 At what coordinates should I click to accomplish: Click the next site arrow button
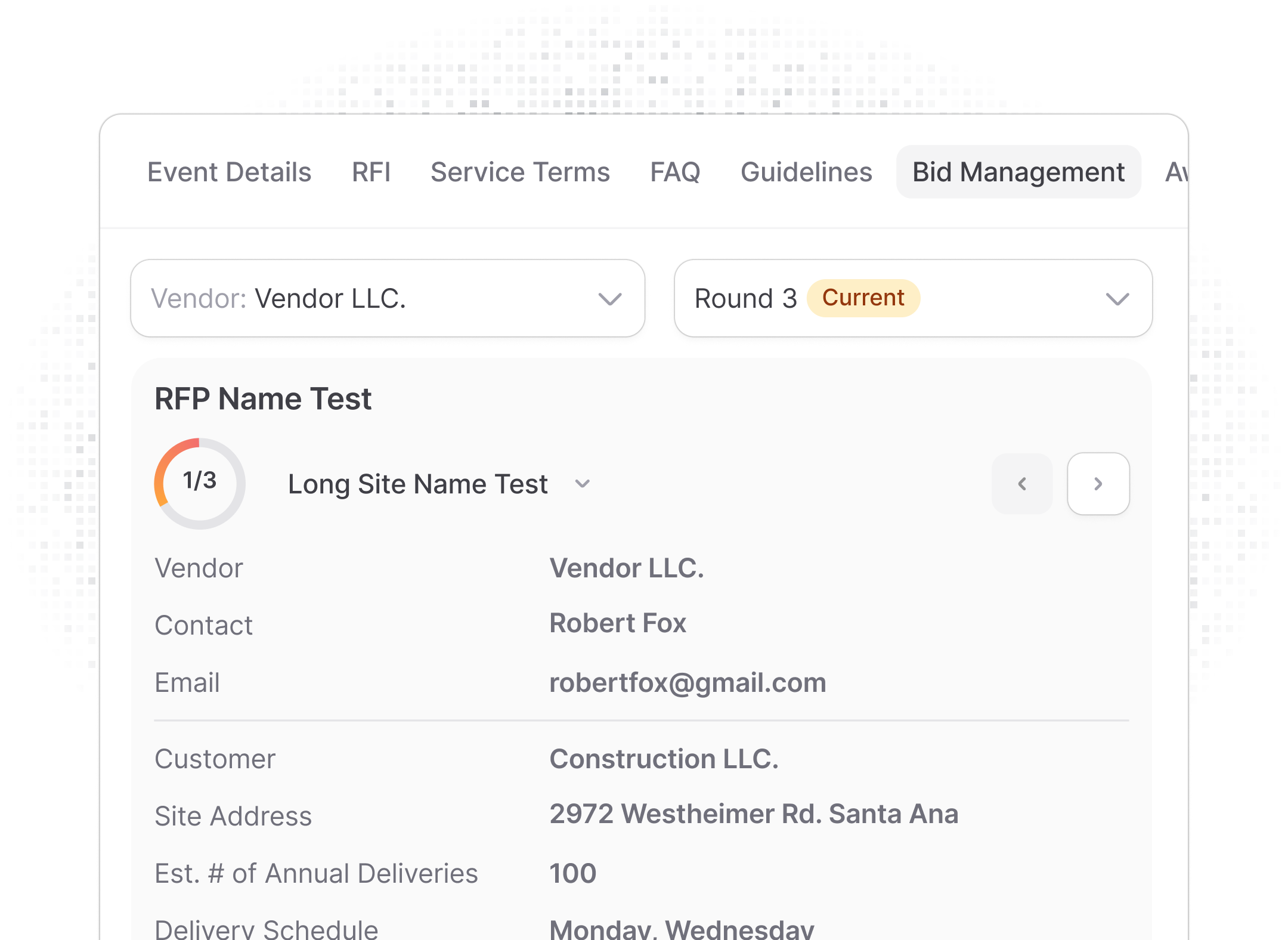coord(1098,484)
